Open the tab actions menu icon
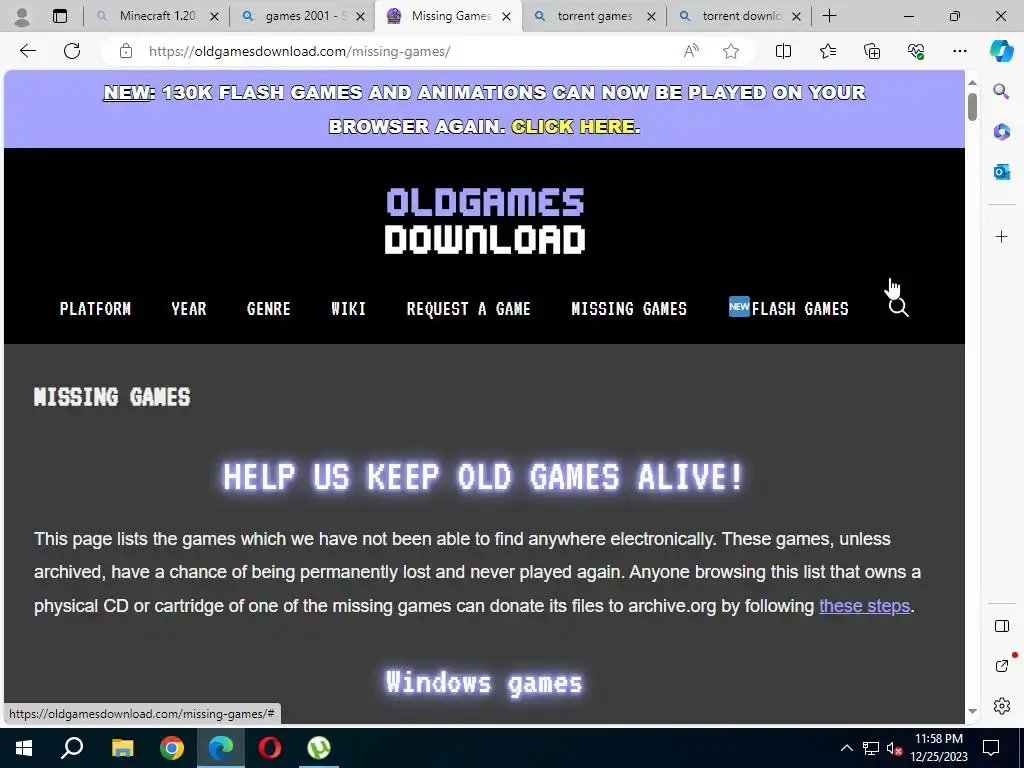Image resolution: width=1024 pixels, height=768 pixels. click(x=60, y=16)
